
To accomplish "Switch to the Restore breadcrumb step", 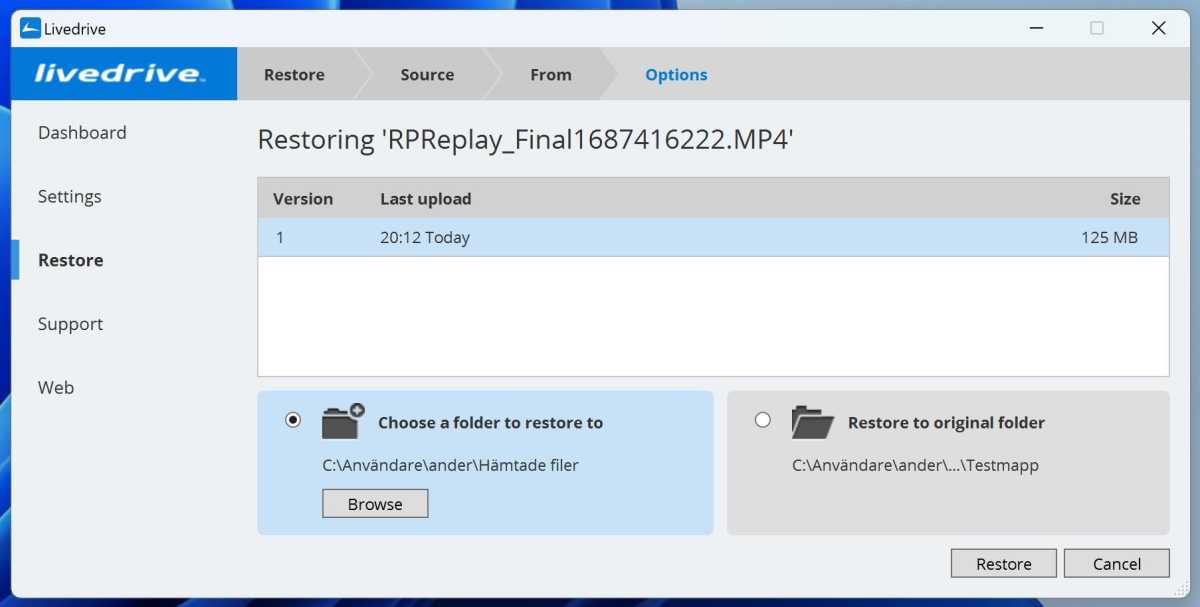I will pos(294,74).
